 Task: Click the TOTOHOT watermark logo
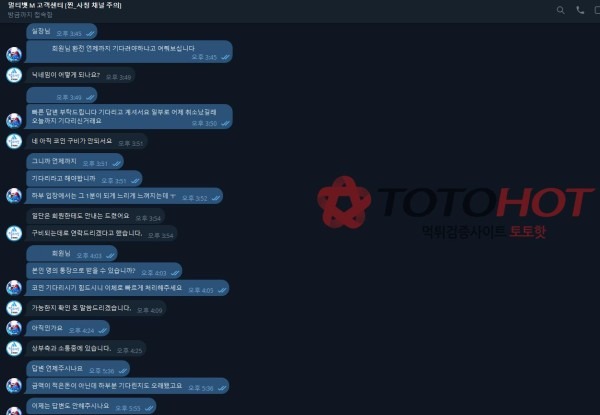[x=455, y=207]
